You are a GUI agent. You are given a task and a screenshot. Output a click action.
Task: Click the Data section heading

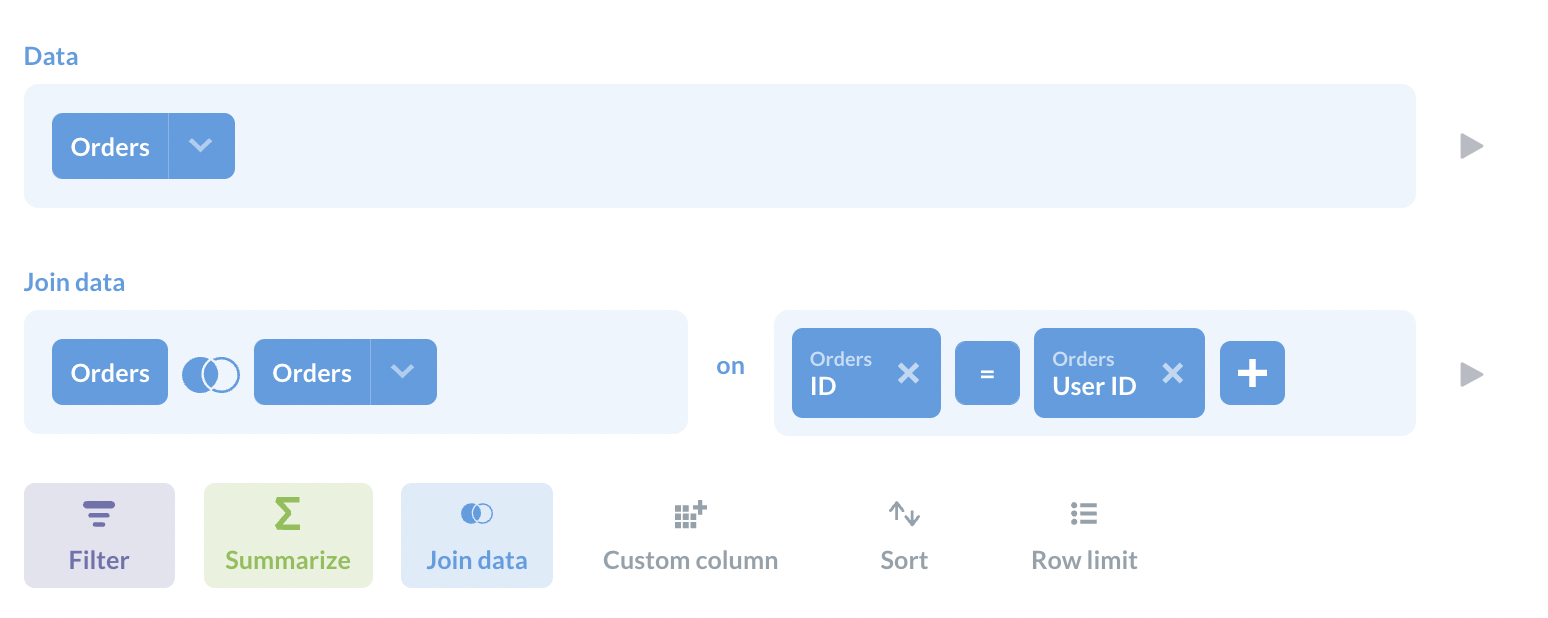(x=50, y=56)
